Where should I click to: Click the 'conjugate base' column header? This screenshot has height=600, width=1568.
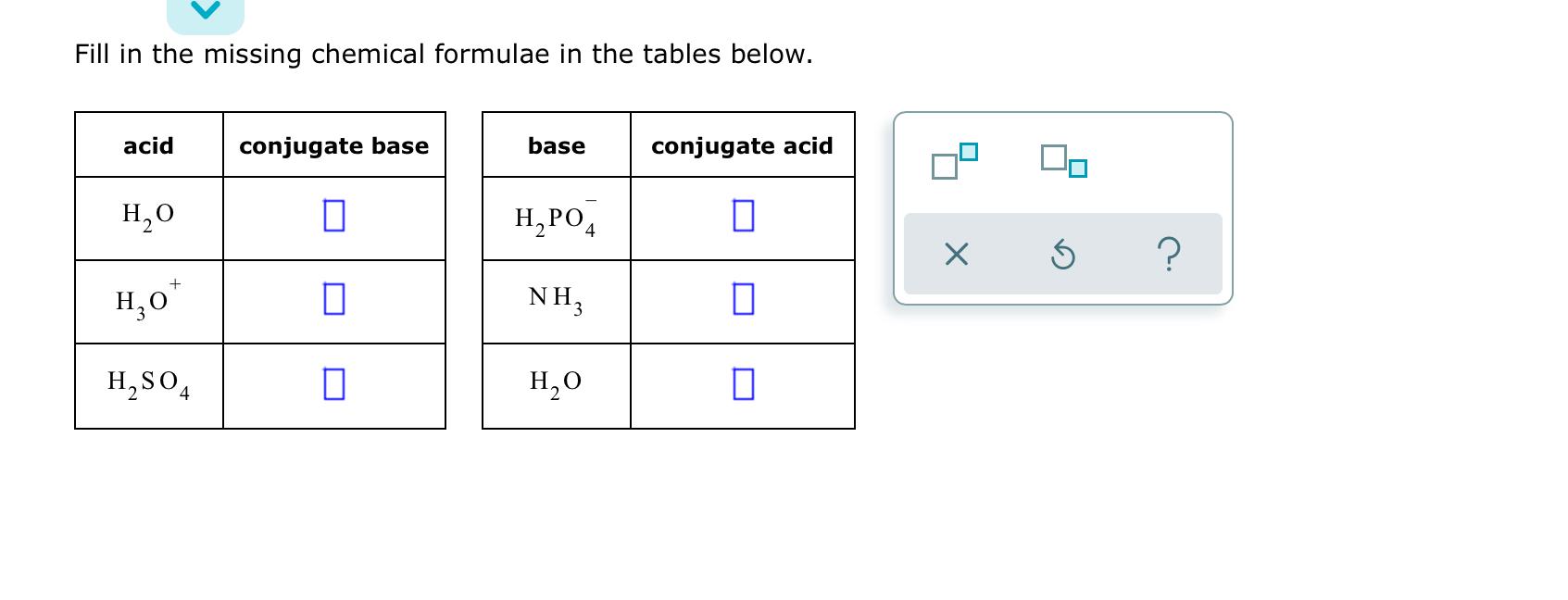point(334,145)
